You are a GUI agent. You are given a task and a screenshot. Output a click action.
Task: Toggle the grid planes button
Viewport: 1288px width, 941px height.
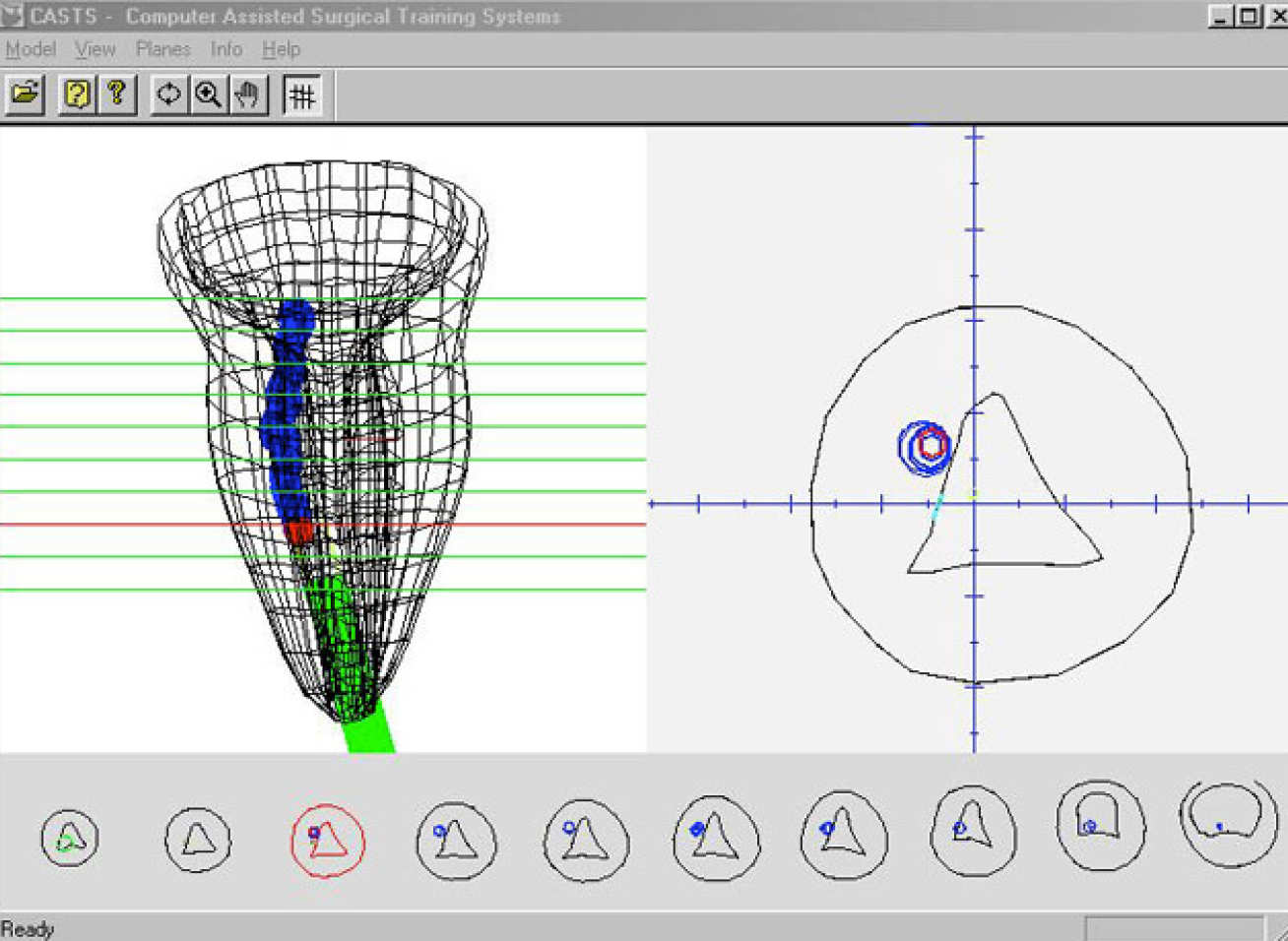point(302,95)
